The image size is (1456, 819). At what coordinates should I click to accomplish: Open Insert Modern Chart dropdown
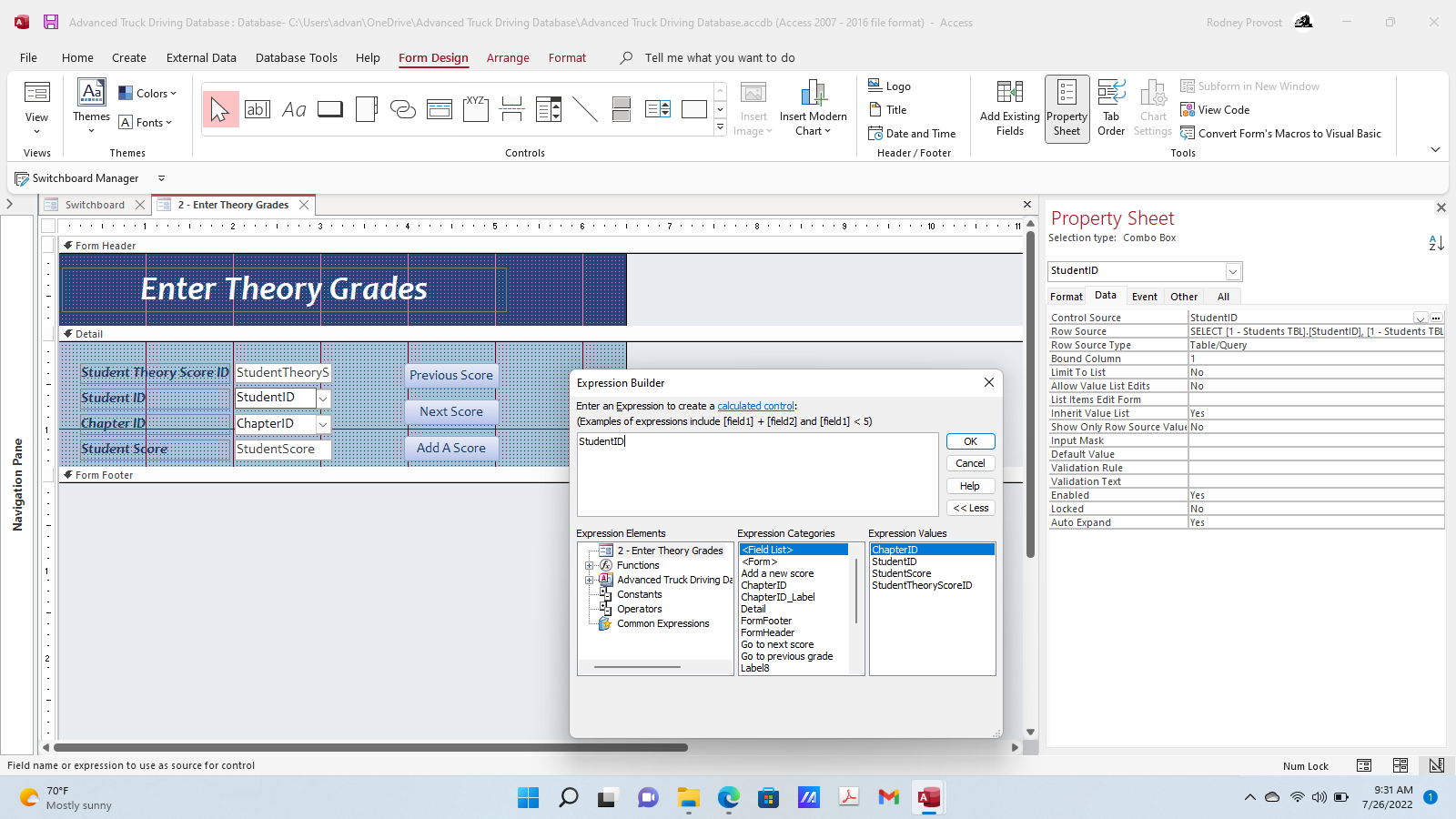[813, 108]
